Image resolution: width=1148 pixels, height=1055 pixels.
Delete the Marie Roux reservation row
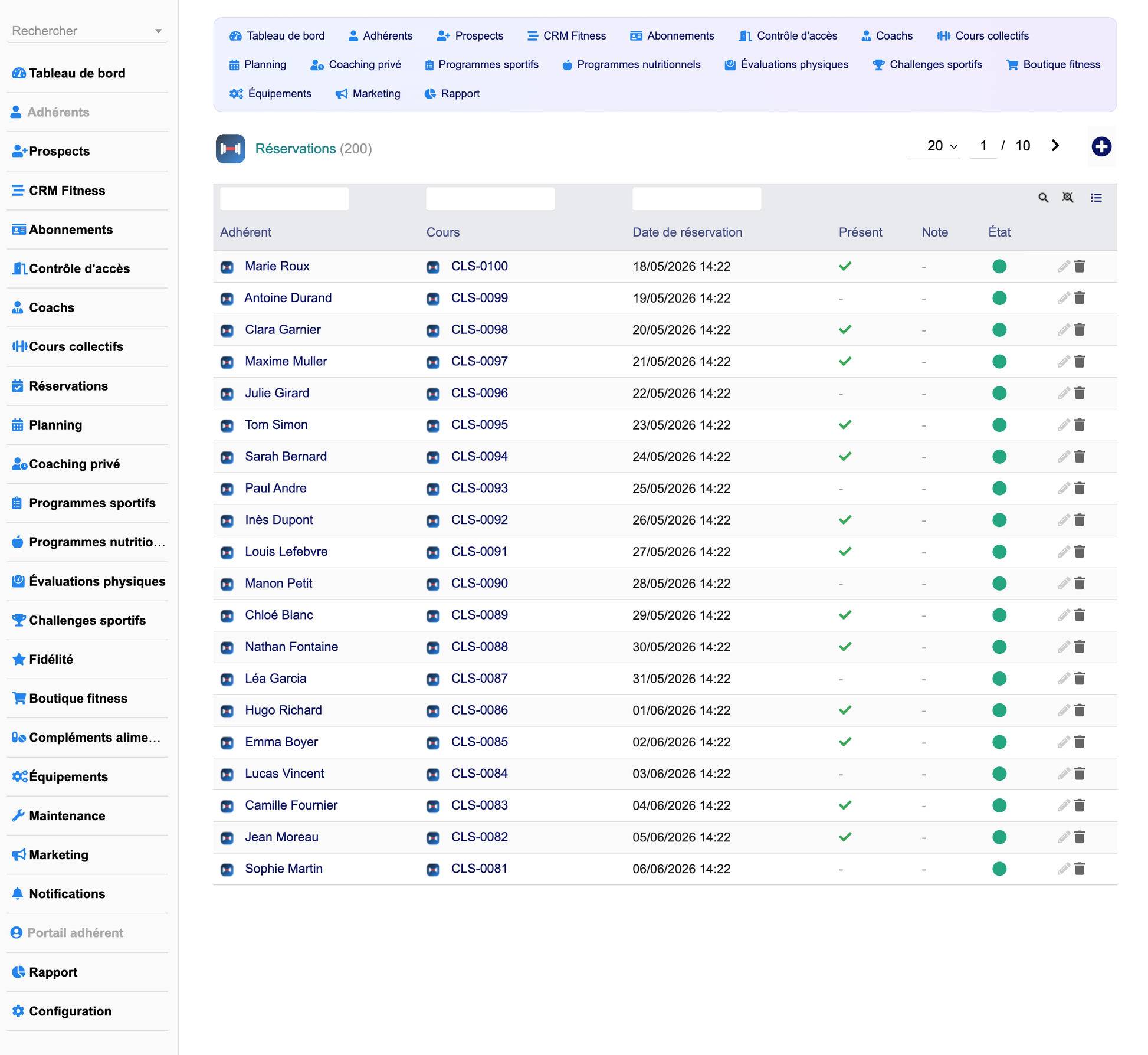tap(1080, 266)
